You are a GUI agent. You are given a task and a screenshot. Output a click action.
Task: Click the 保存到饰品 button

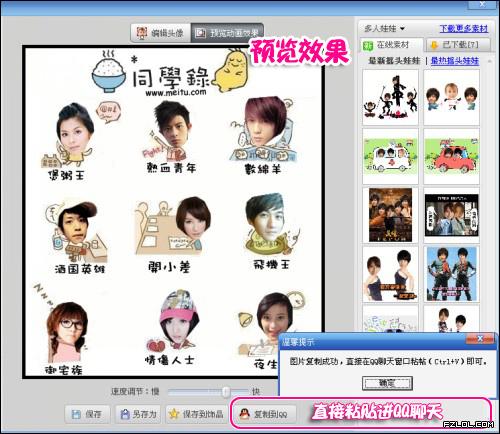[196, 414]
